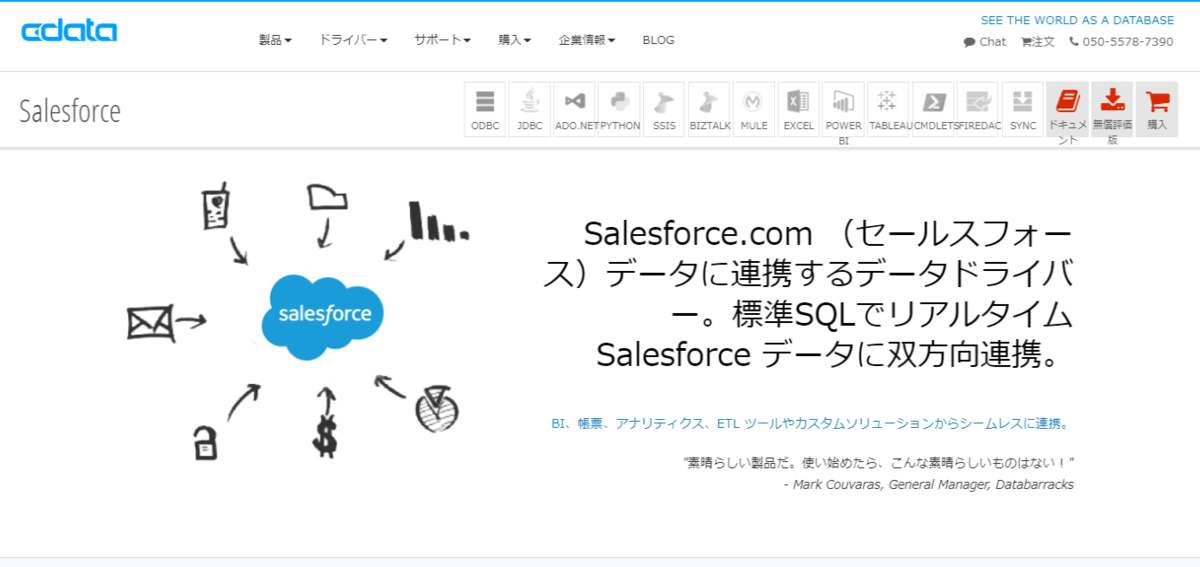1200x567 pixels.
Task: Open the BizTalk adapter icon
Action: pos(709,109)
